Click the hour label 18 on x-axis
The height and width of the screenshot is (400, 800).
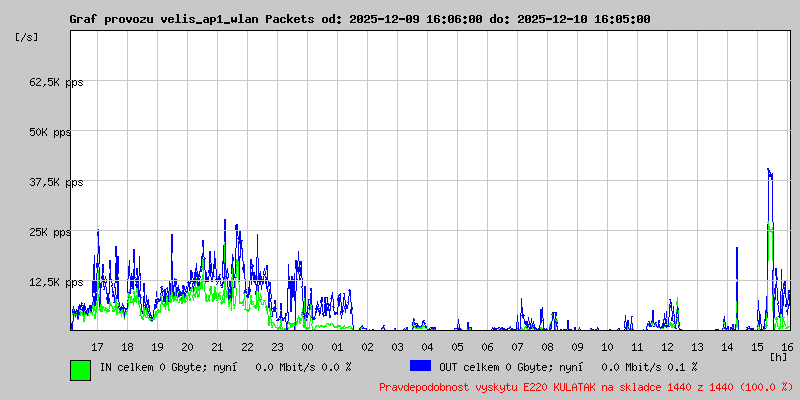128,347
